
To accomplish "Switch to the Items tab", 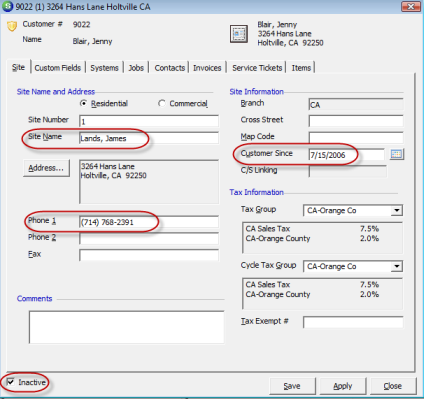I will tap(301, 68).
